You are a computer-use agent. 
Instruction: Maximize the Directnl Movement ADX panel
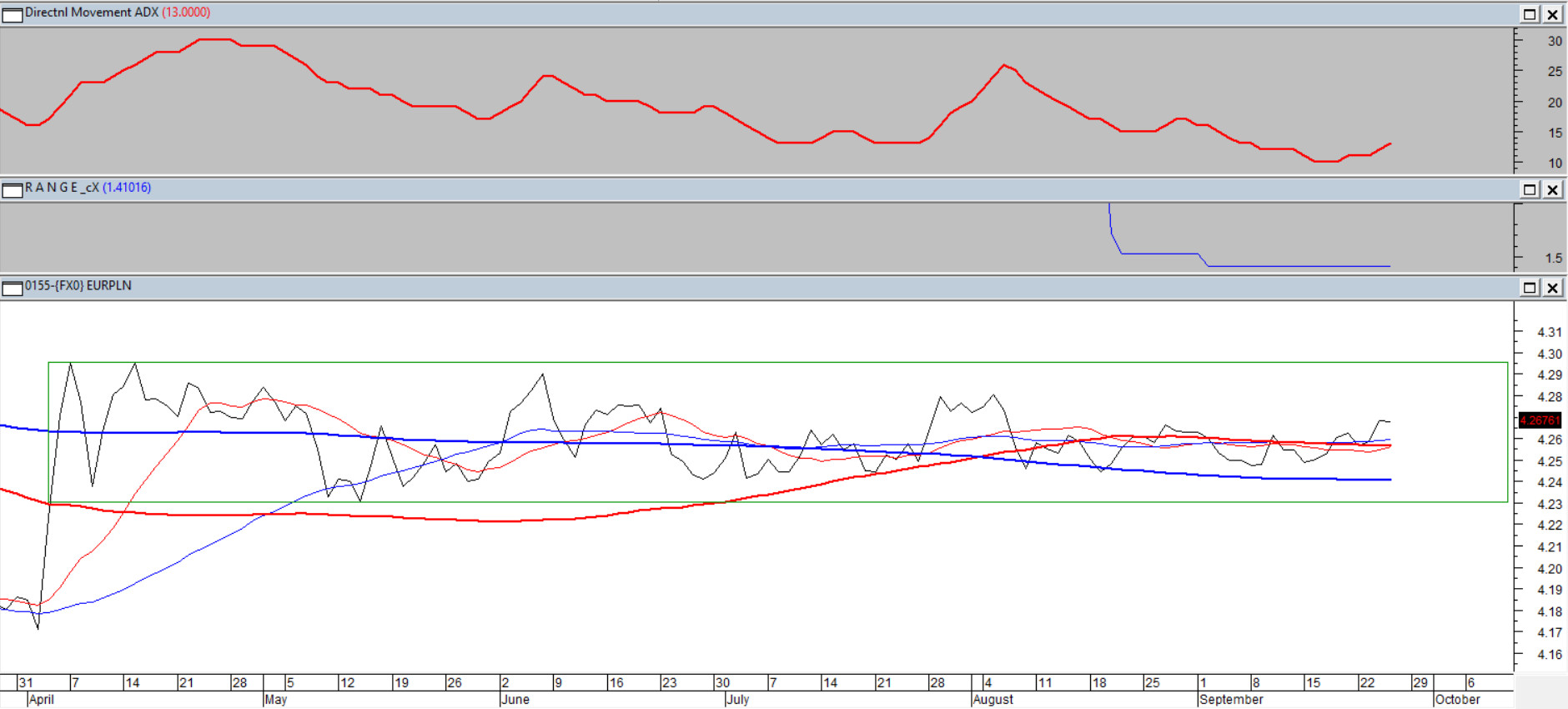[x=1530, y=14]
